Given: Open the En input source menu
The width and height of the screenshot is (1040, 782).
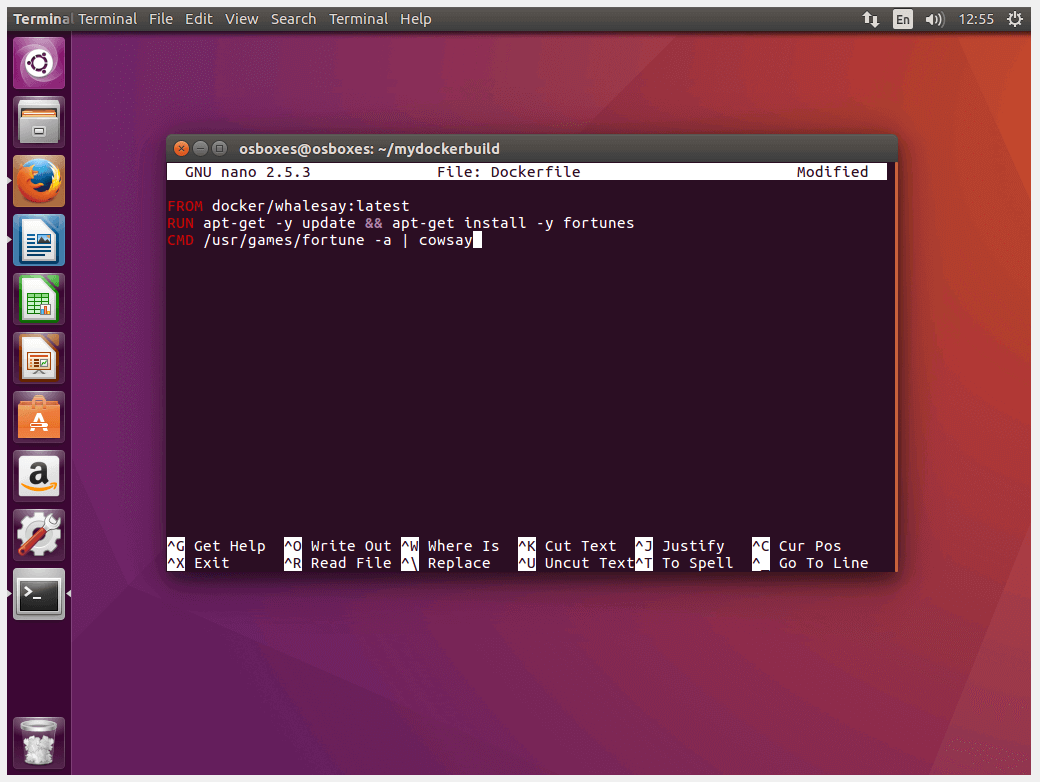Looking at the screenshot, I should [902, 18].
